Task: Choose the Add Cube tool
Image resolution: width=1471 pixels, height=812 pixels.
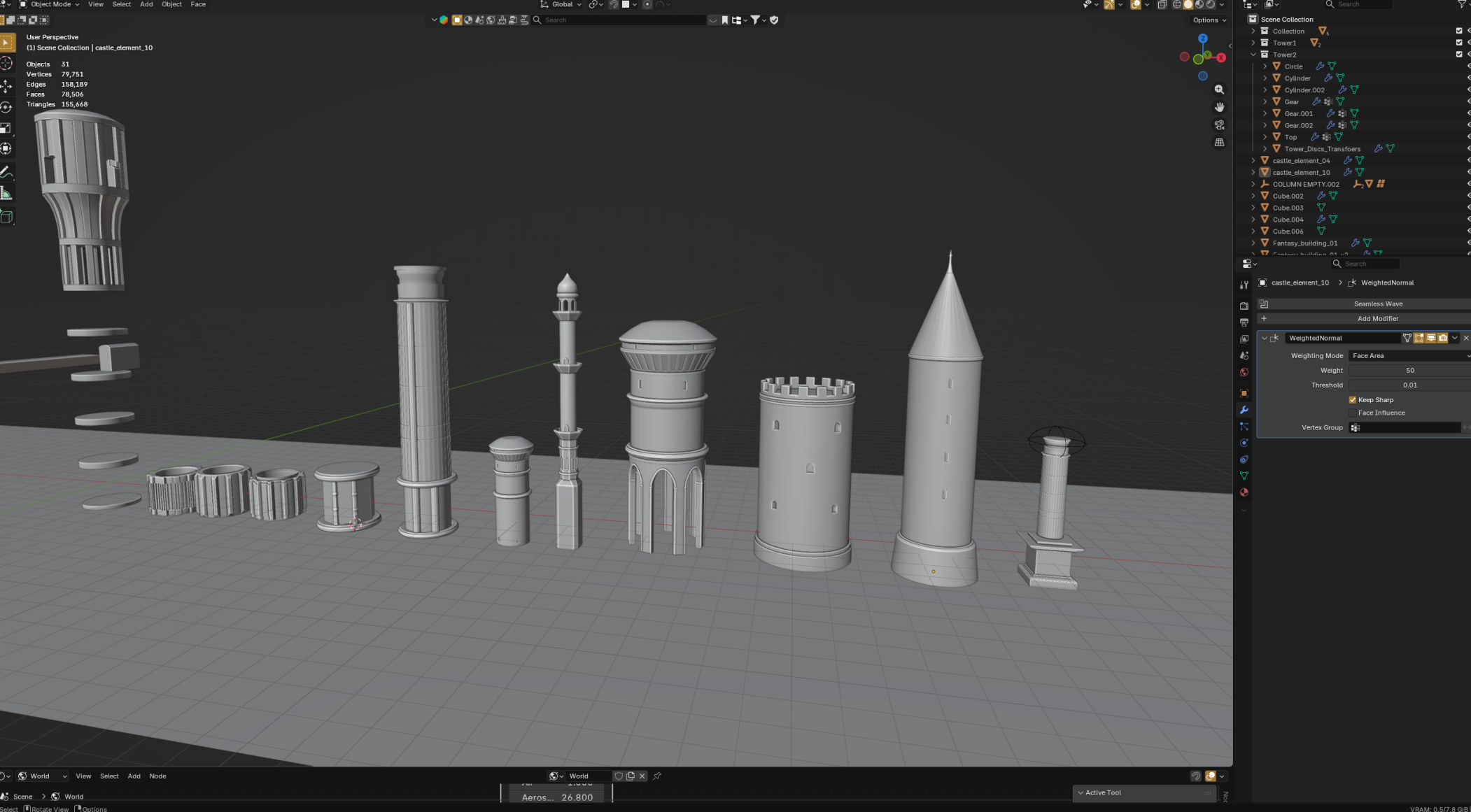Action: (x=6, y=217)
